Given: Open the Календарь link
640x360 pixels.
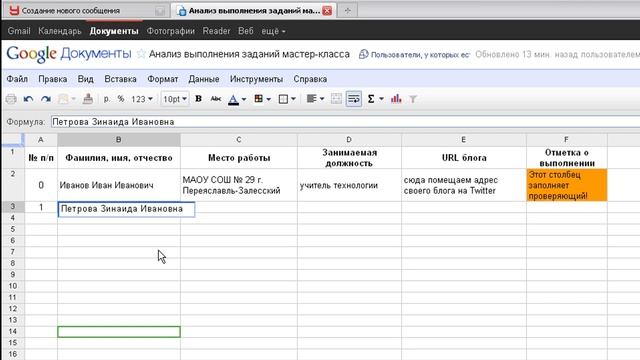Looking at the screenshot, I should (x=60, y=31).
